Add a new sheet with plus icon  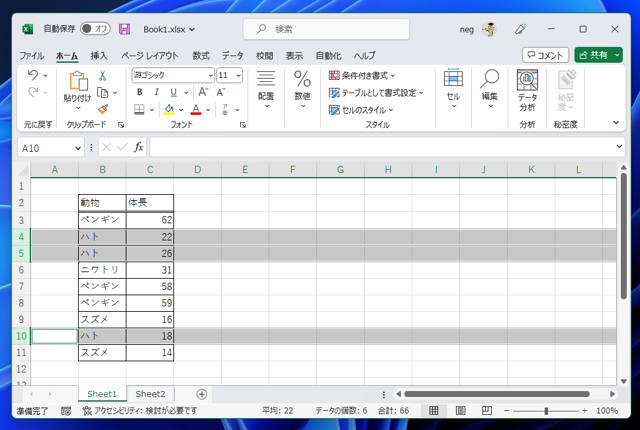pos(202,394)
